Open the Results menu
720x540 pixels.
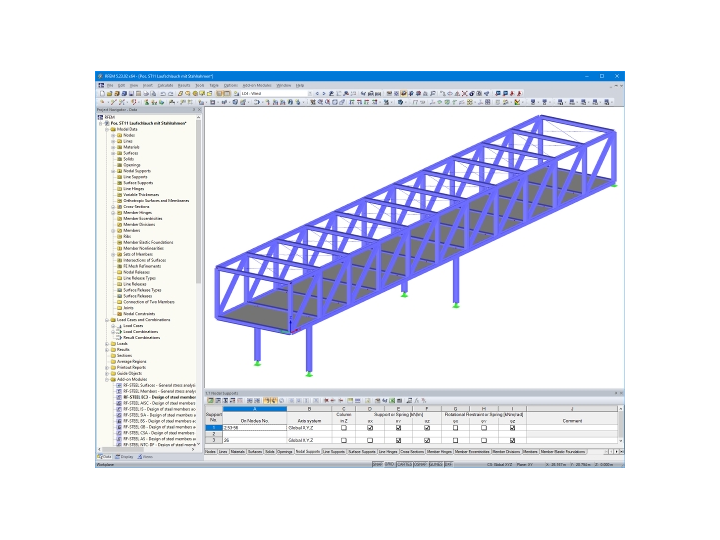184,85
